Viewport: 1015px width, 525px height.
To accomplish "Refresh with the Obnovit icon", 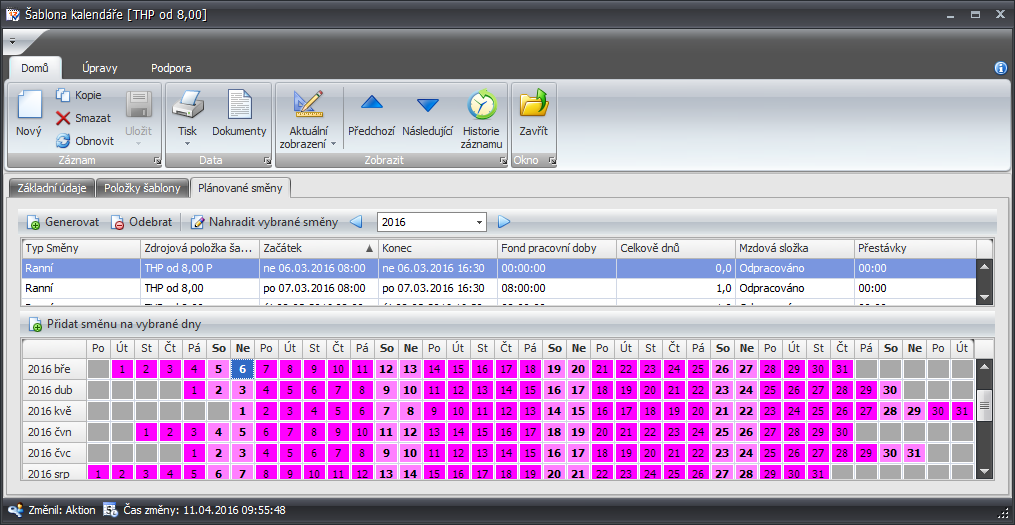I will [64, 141].
